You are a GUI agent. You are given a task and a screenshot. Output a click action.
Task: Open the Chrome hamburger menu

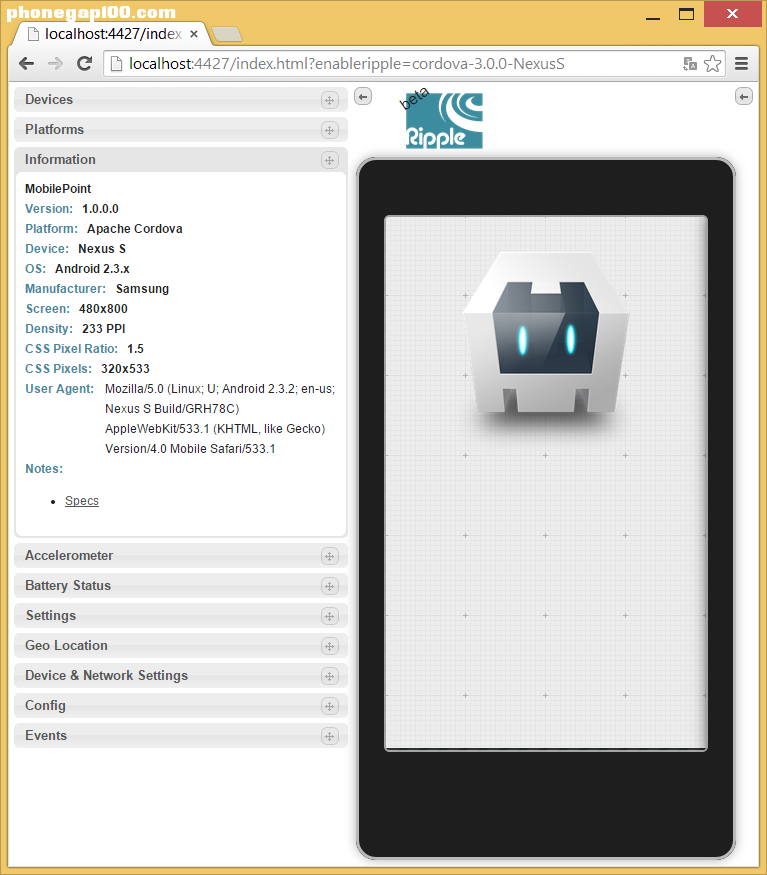tap(741, 64)
